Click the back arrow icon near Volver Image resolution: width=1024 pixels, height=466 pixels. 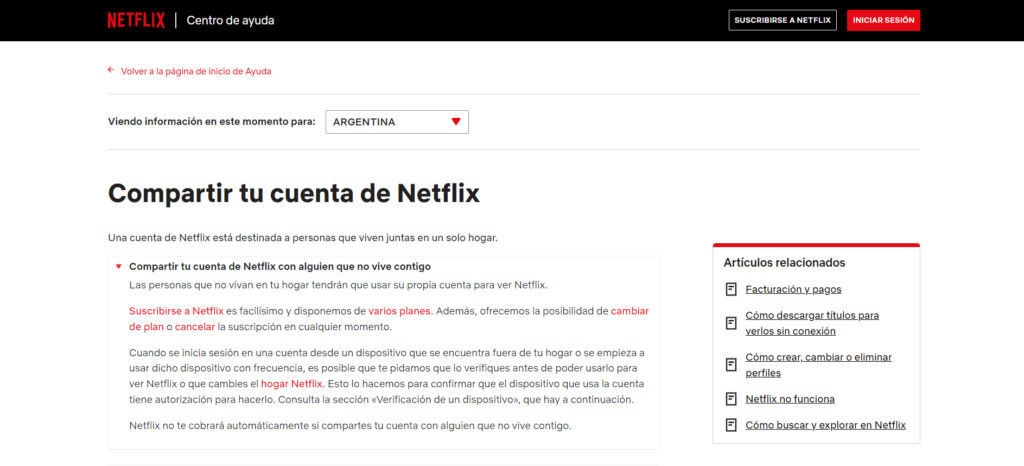111,71
